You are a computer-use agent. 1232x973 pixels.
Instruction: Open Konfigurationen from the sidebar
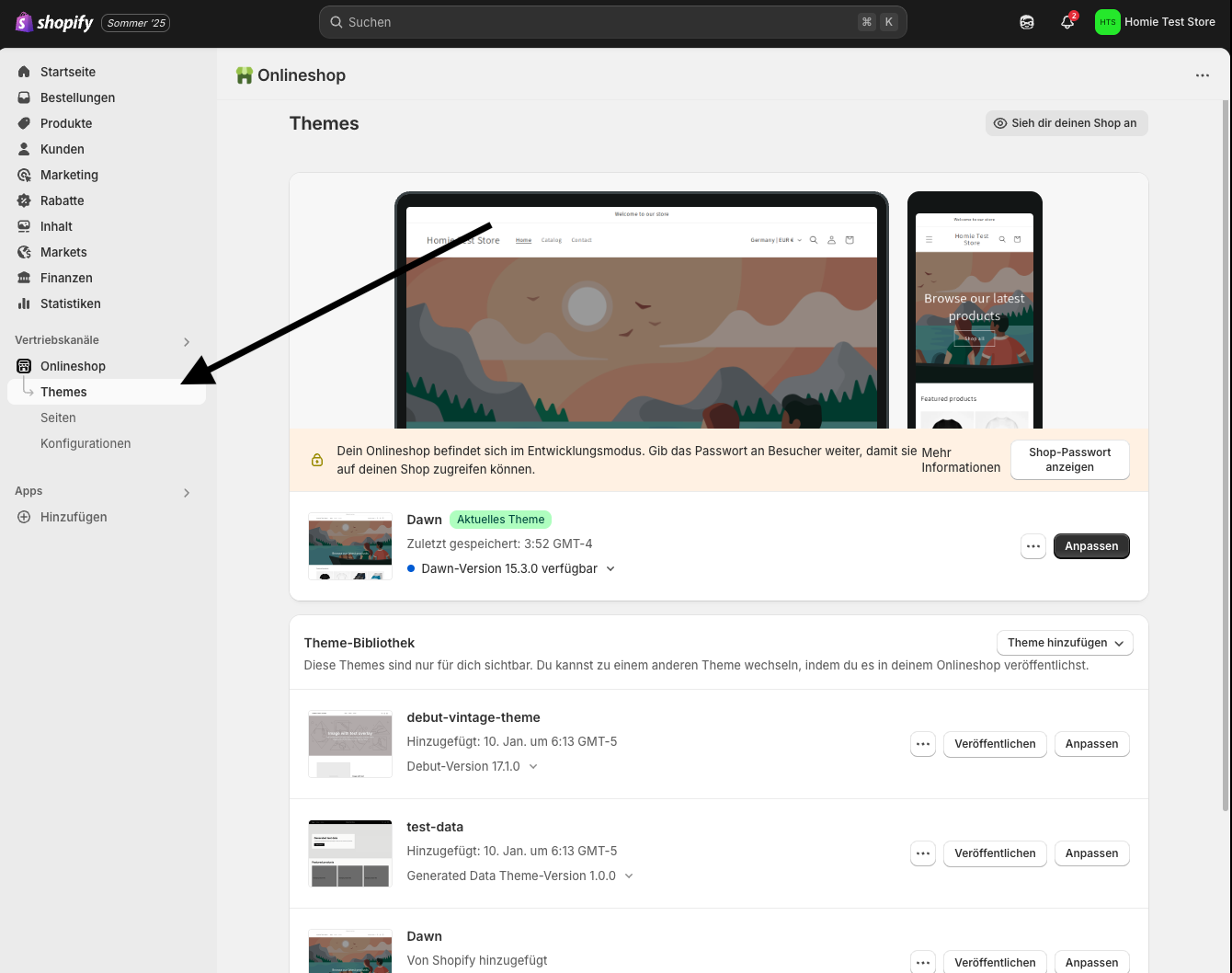(86, 443)
